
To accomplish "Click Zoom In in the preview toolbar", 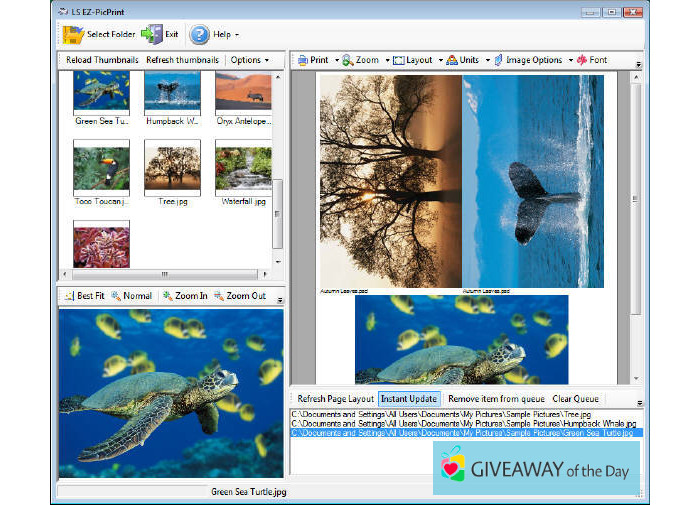I will click(x=185, y=296).
